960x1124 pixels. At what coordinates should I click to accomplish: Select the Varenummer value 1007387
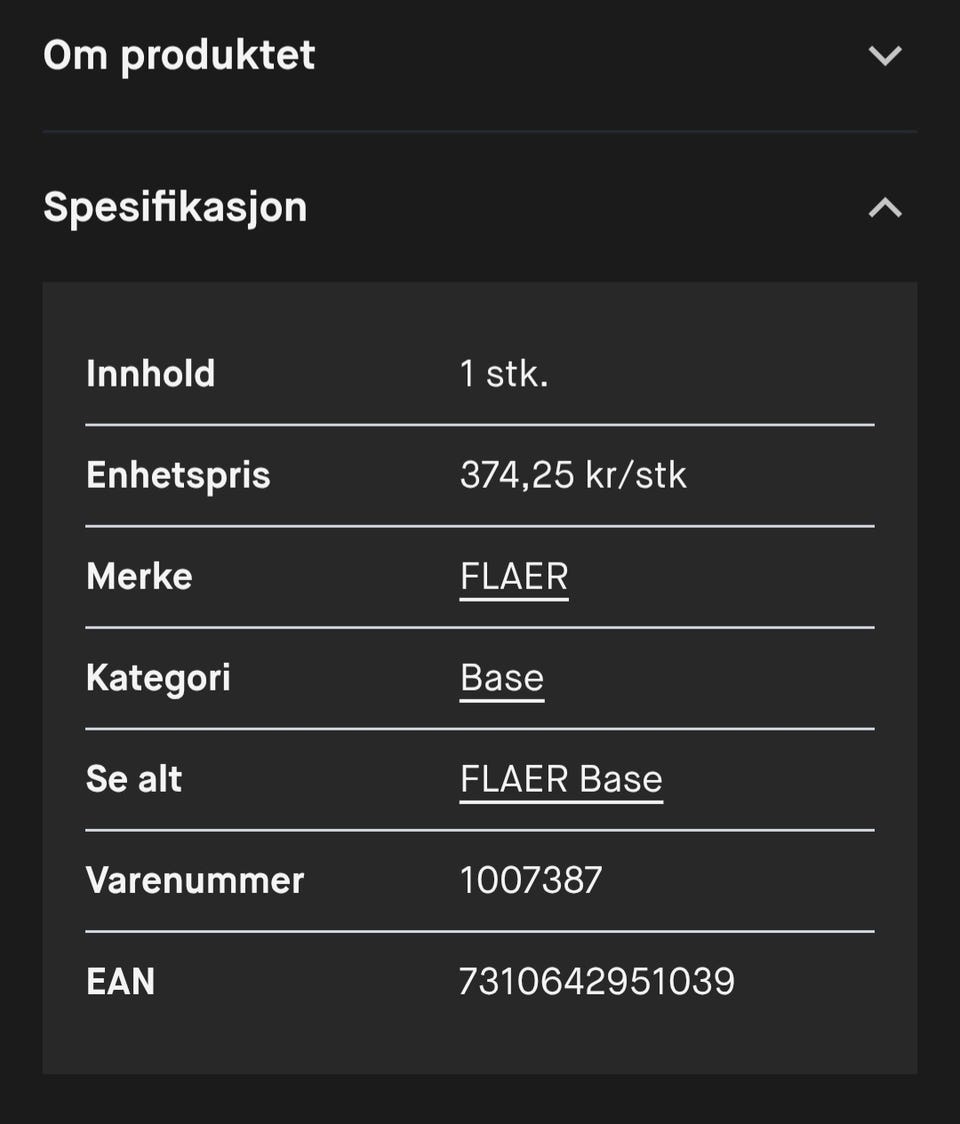pyautogui.click(x=531, y=880)
